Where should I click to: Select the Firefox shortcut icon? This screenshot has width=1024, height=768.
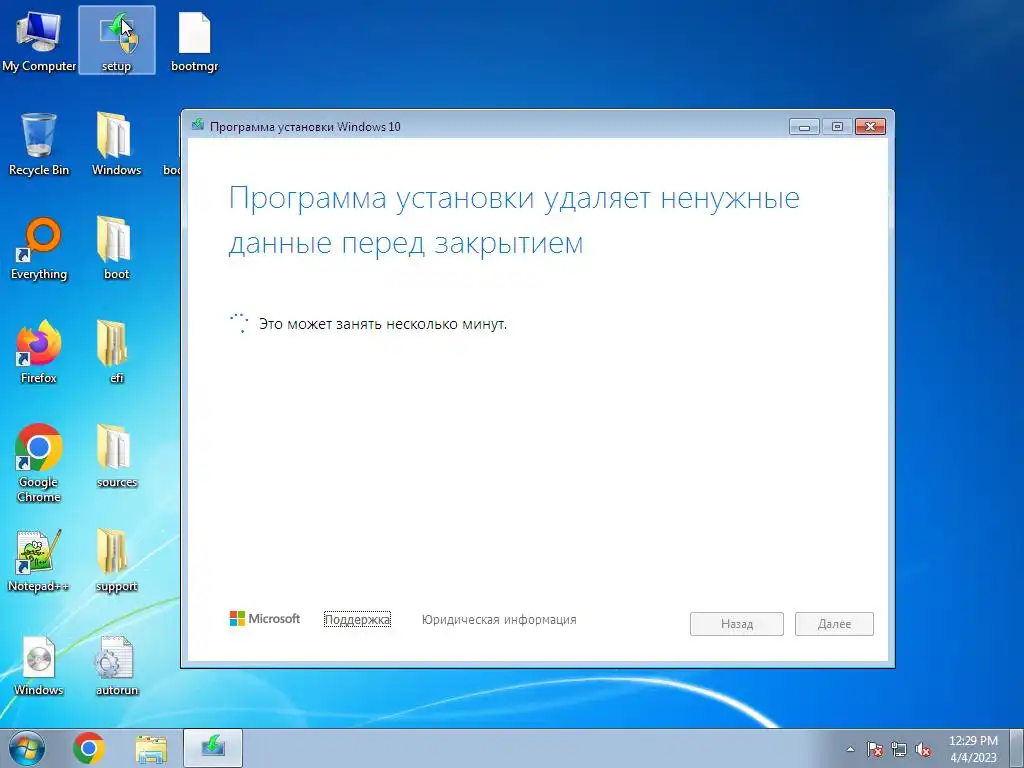coord(39,352)
